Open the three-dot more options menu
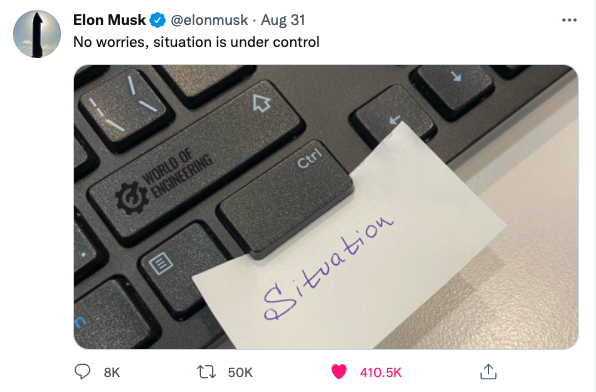This screenshot has height=392, width=596. 569,20
